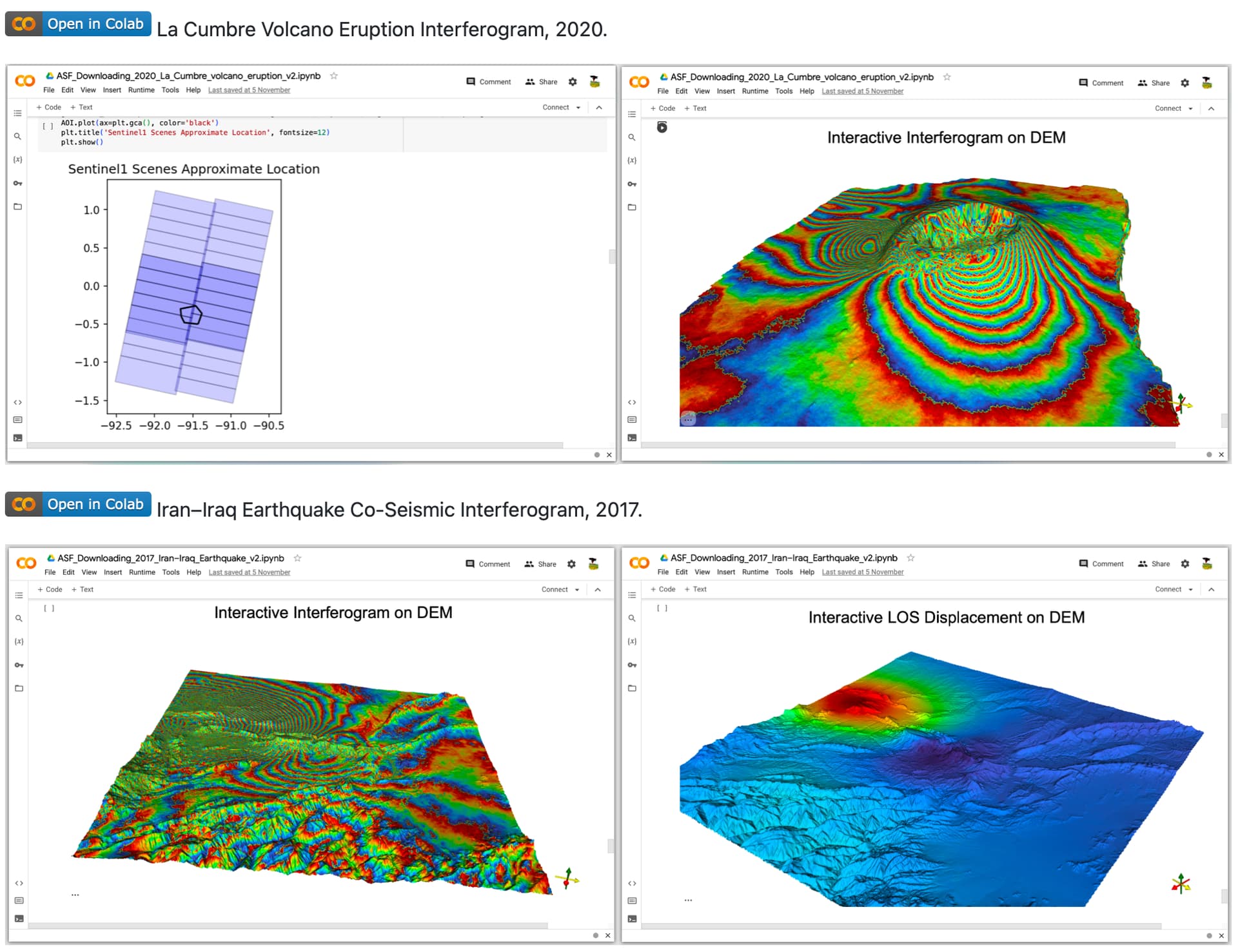Image resolution: width=1238 pixels, height=952 pixels.
Task: Open the code snippets panel
Action: (x=17, y=402)
